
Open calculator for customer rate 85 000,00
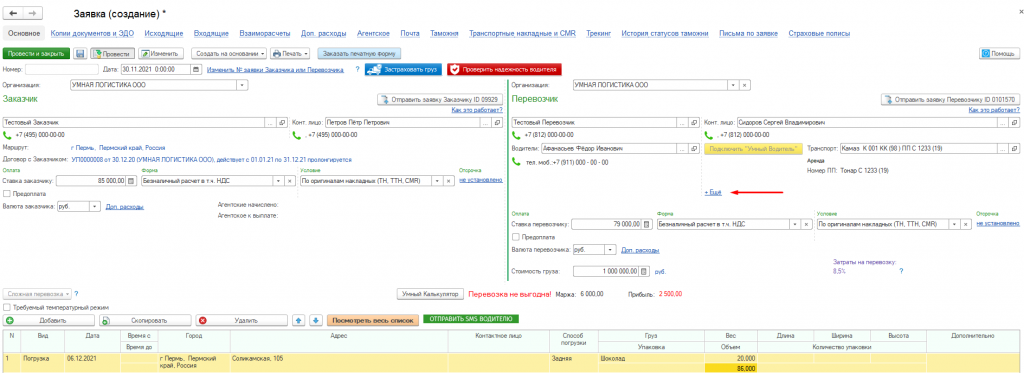pyautogui.click(x=131, y=181)
